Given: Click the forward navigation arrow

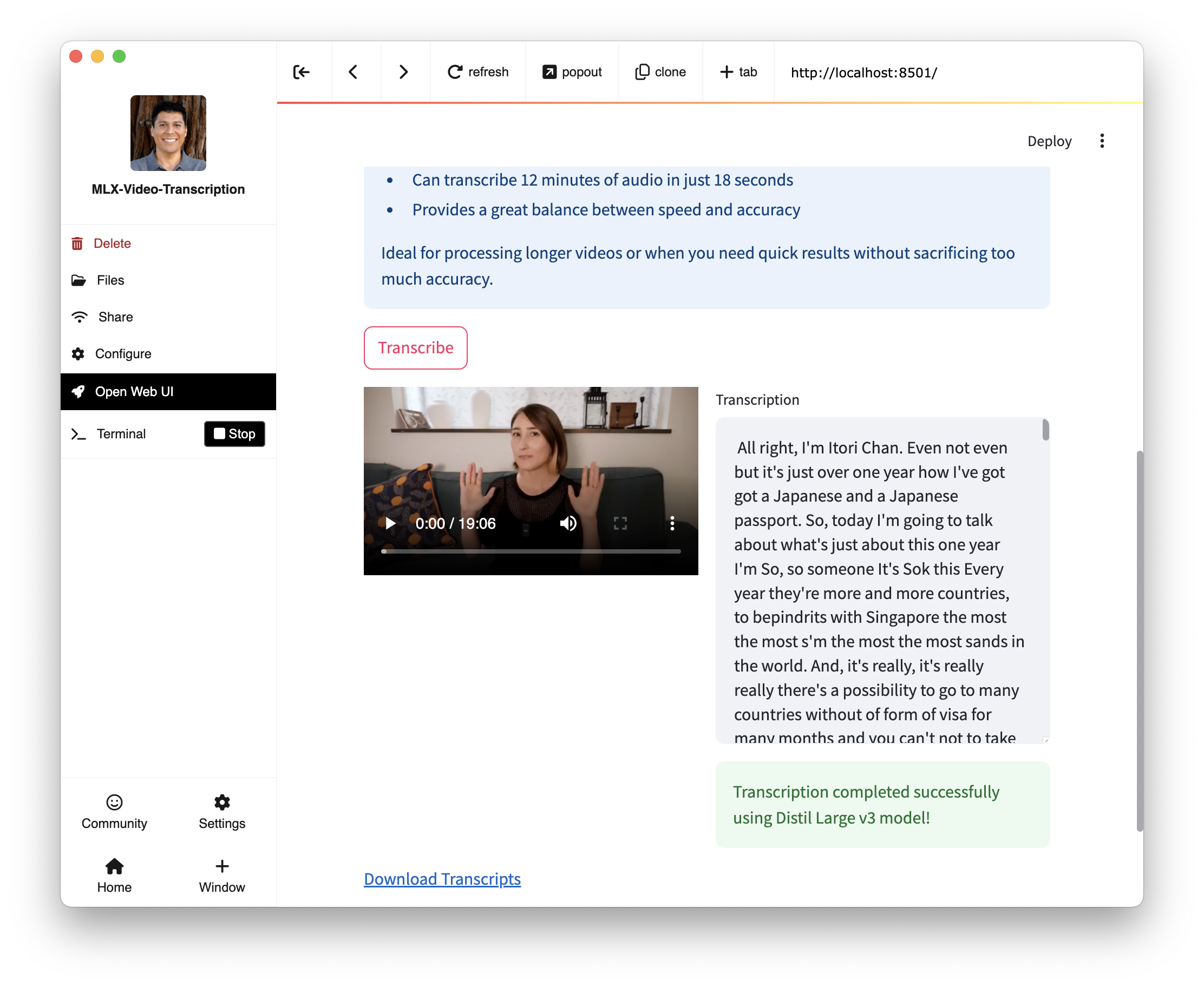Looking at the screenshot, I should click(403, 72).
